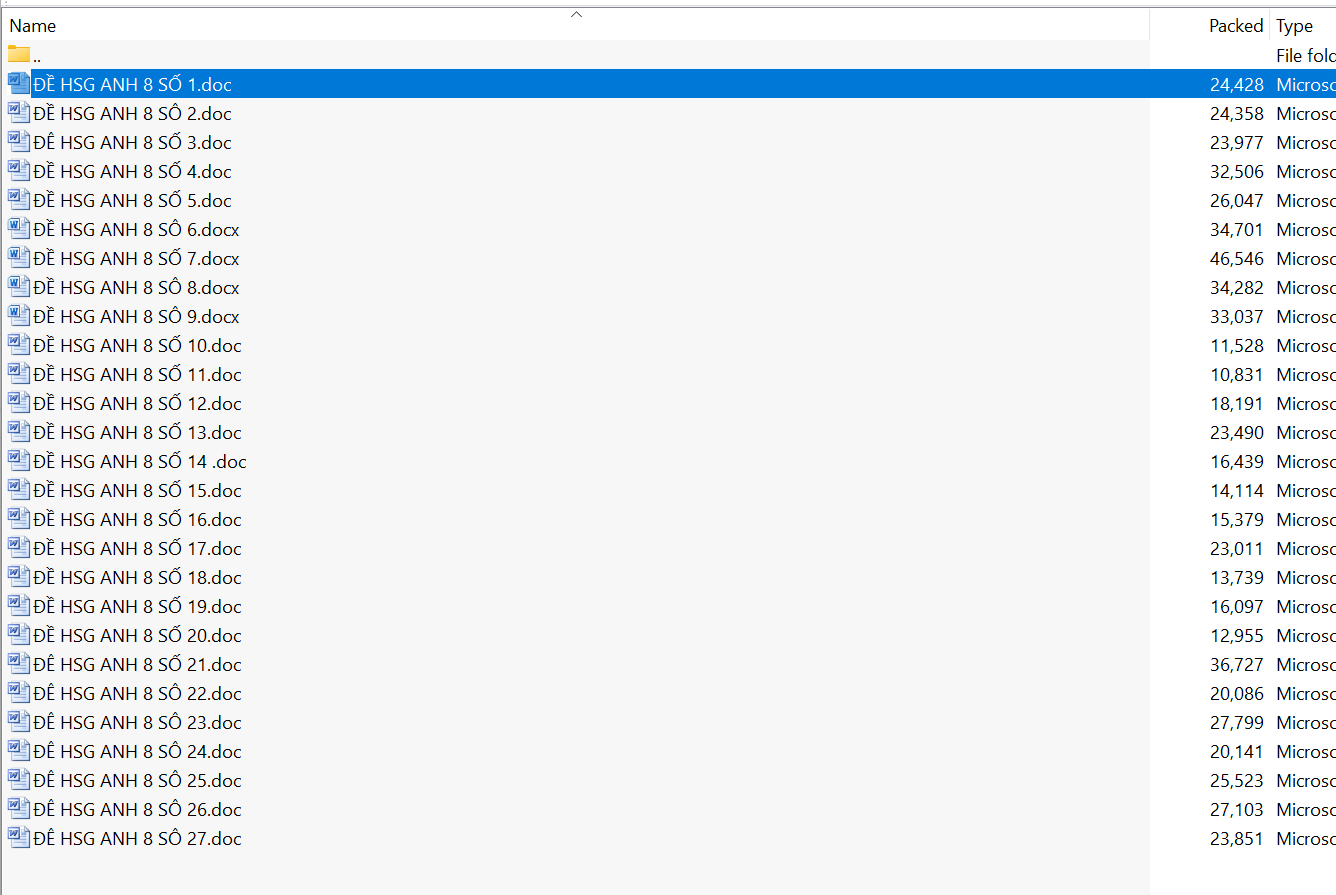
Task: Click the Word icon of SỐ 16.doc
Action: pos(19,519)
